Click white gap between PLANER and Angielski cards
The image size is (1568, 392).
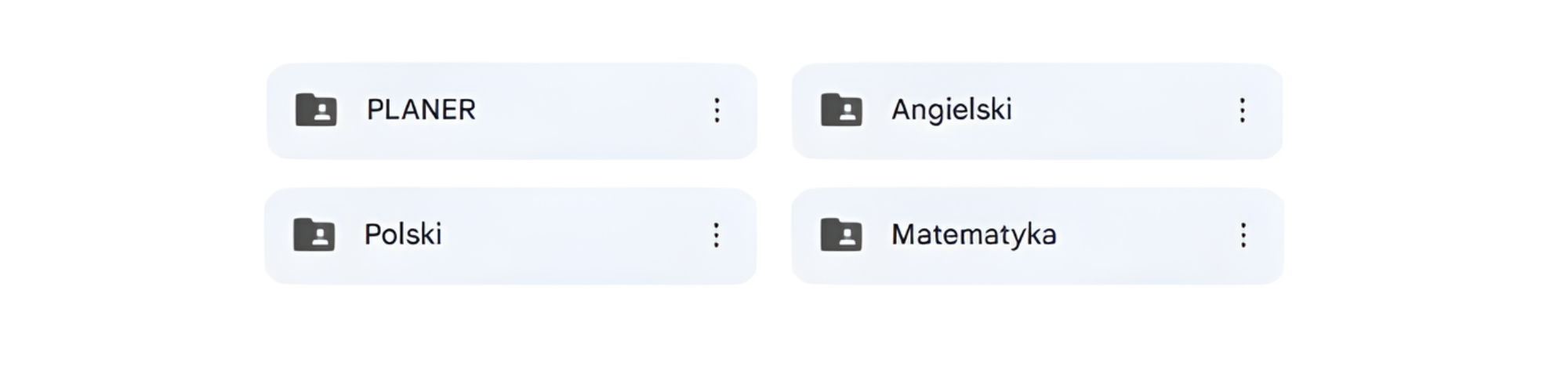775,111
